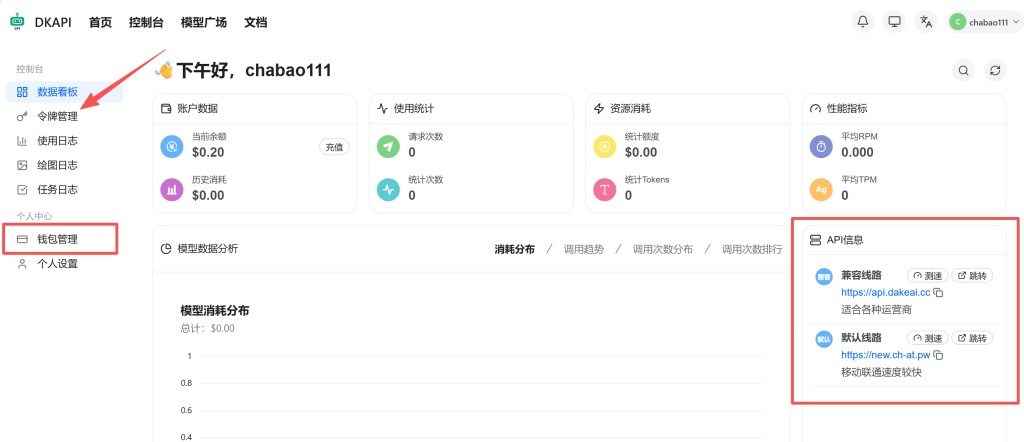Click the DKAPI brand name text

(53, 22)
